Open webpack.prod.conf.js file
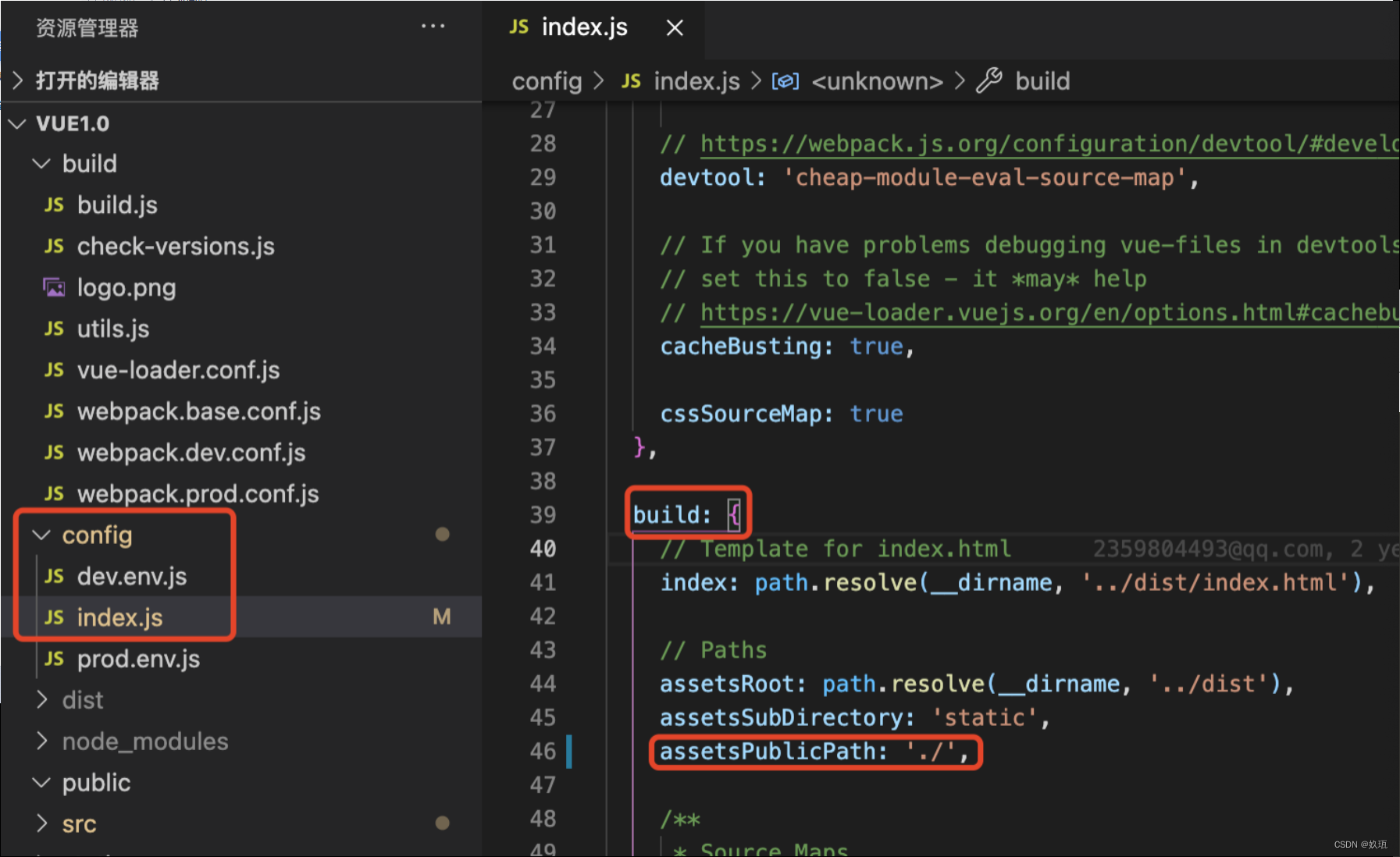 198,495
